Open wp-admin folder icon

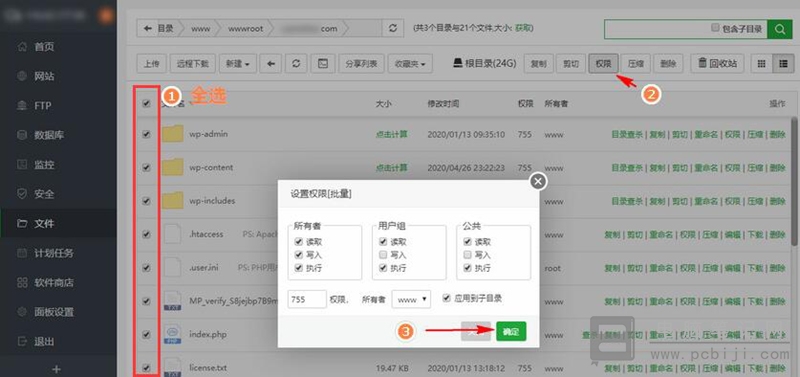click(172, 134)
